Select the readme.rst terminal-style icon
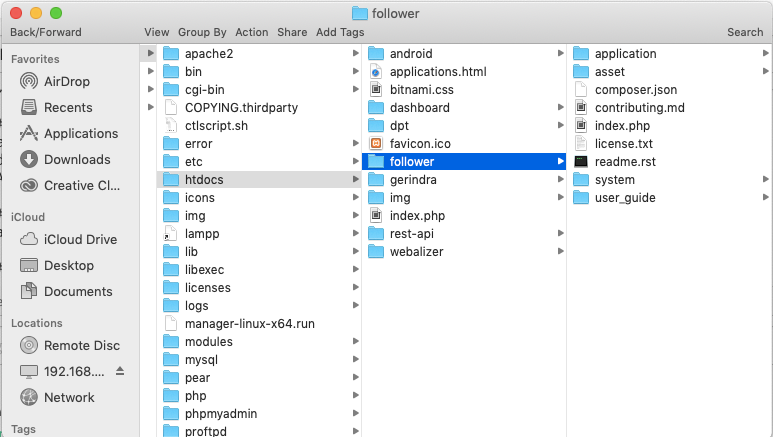 pos(581,161)
